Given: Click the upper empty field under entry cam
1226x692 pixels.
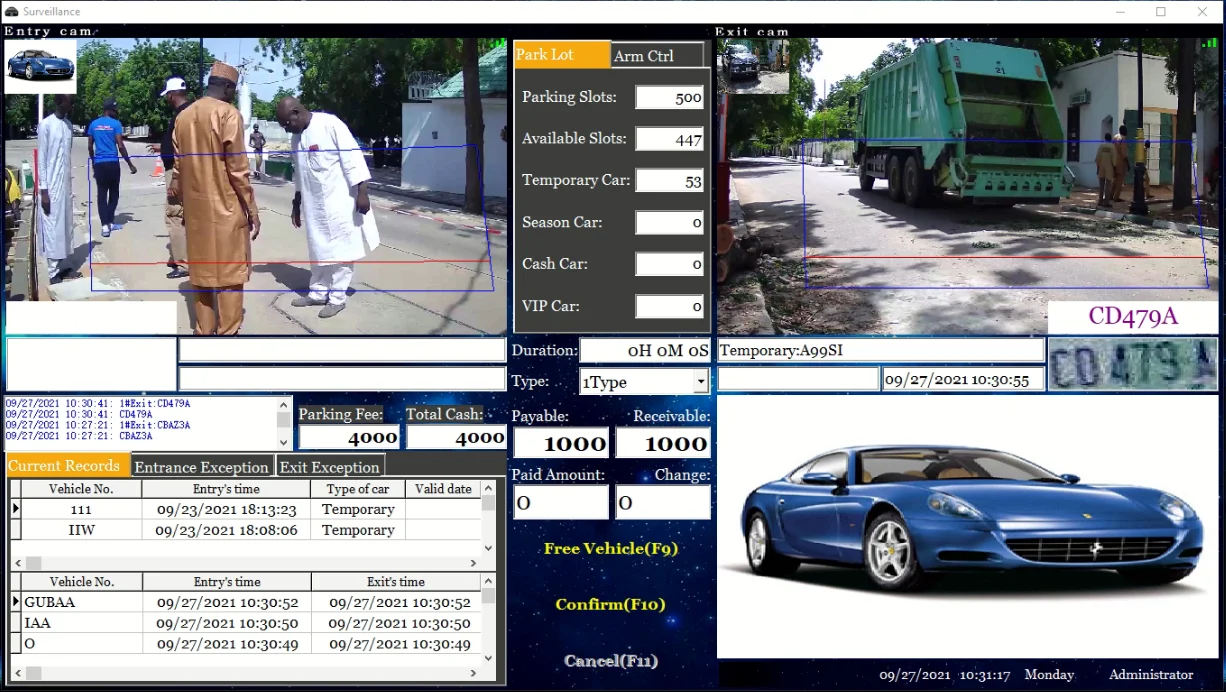Looking at the screenshot, I should click(342, 350).
